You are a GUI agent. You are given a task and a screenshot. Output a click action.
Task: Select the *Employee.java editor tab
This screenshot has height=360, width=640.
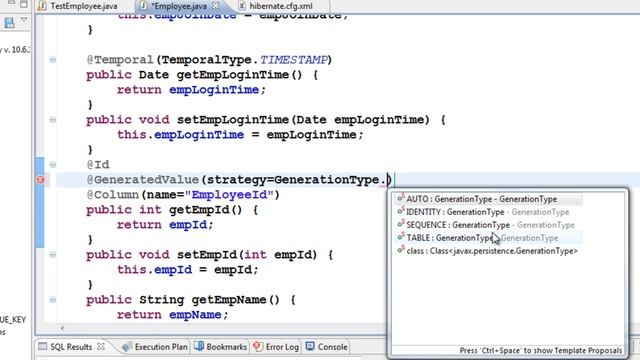(179, 6)
